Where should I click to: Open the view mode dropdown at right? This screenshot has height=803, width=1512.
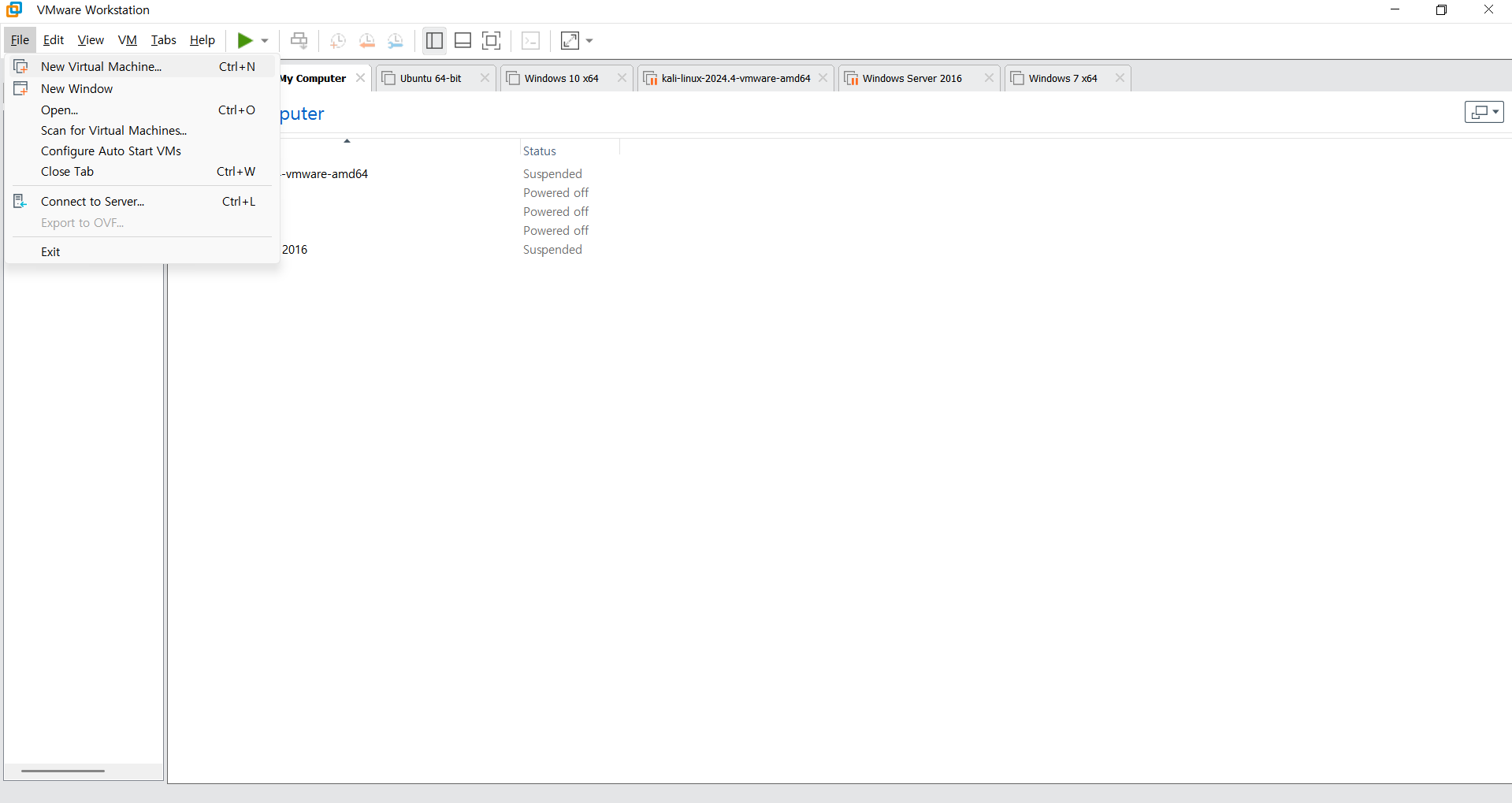pos(1484,112)
